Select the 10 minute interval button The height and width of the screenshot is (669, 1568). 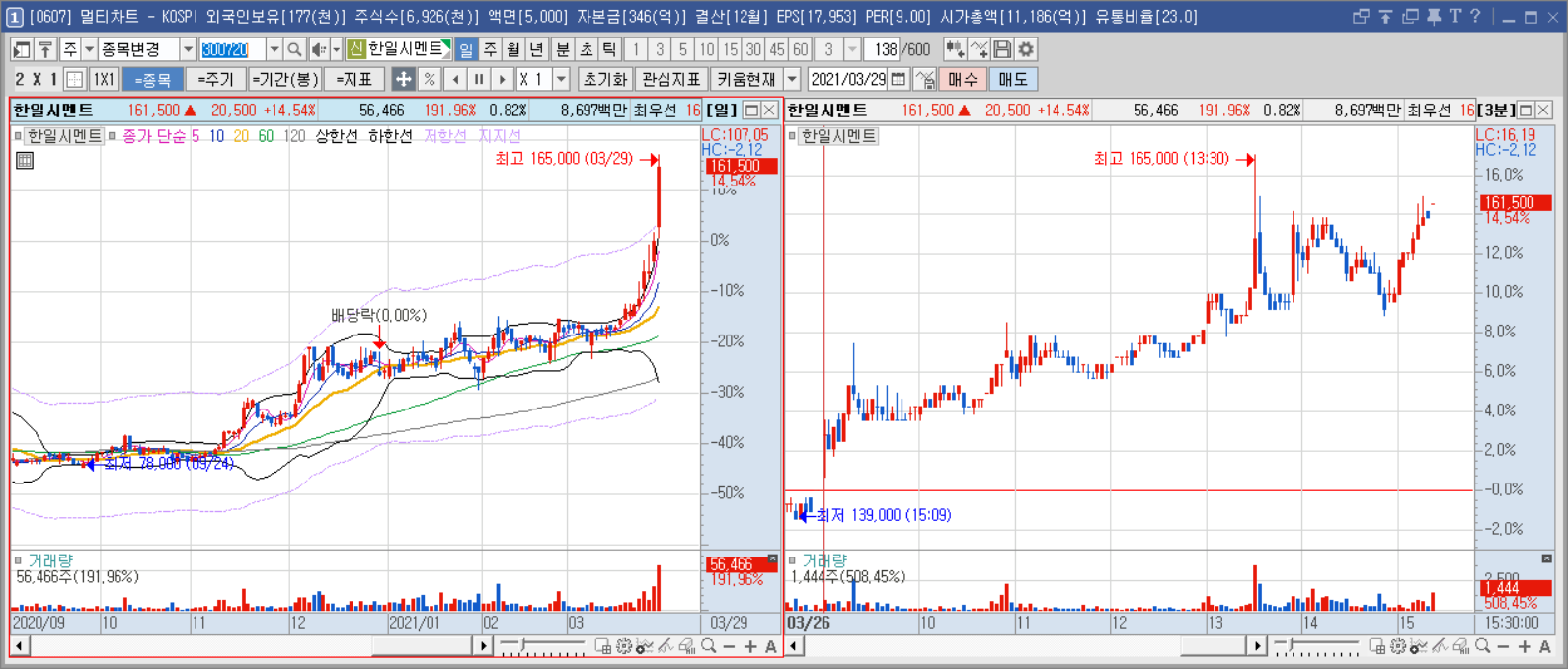[x=707, y=49]
